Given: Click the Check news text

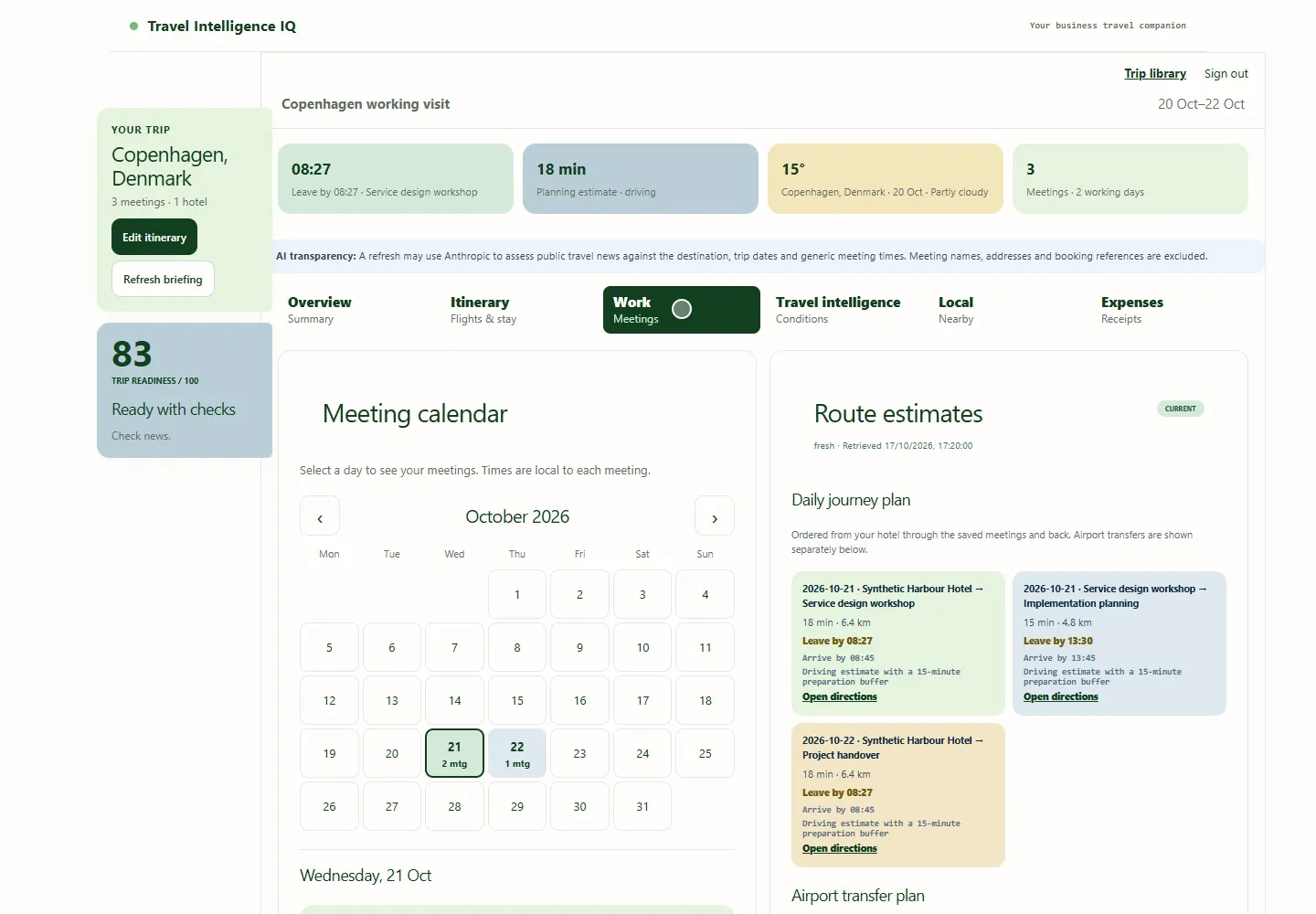Looking at the screenshot, I should 141,436.
